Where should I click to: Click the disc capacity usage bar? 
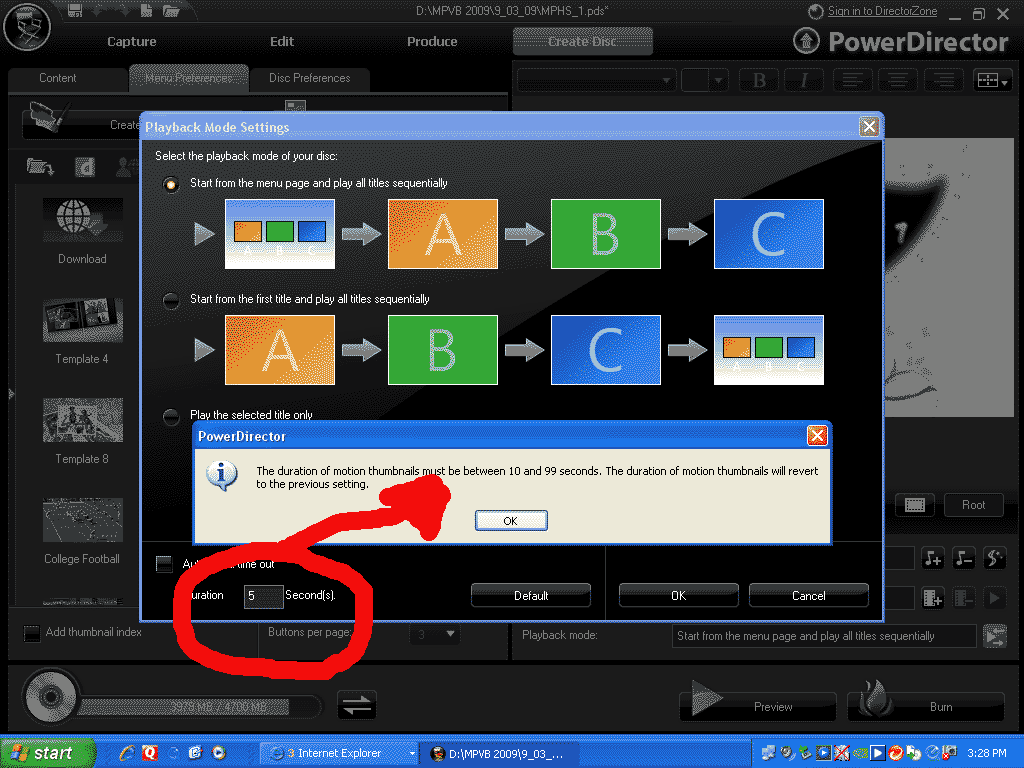pos(201,707)
